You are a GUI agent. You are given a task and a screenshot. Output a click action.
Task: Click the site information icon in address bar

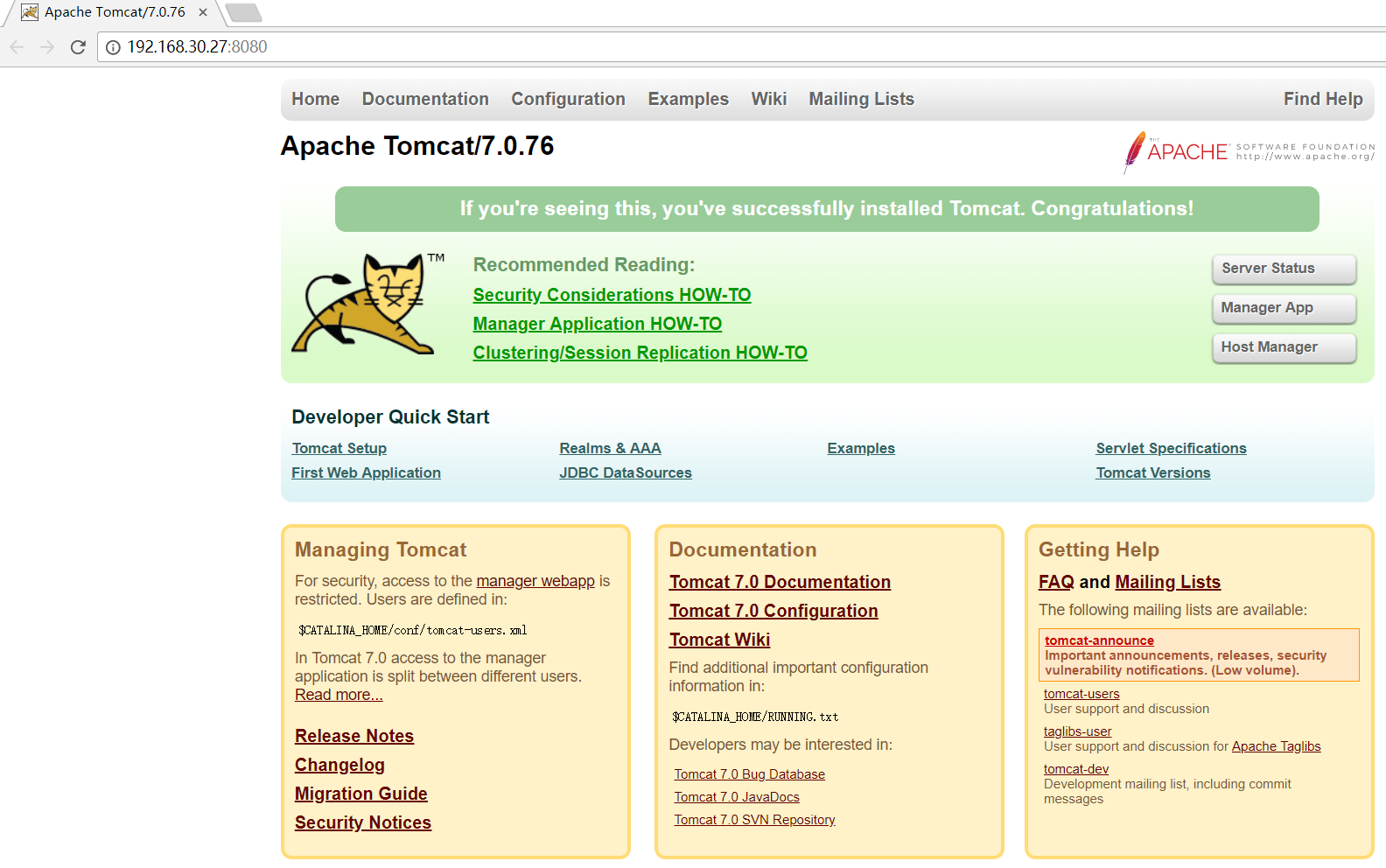[x=113, y=47]
